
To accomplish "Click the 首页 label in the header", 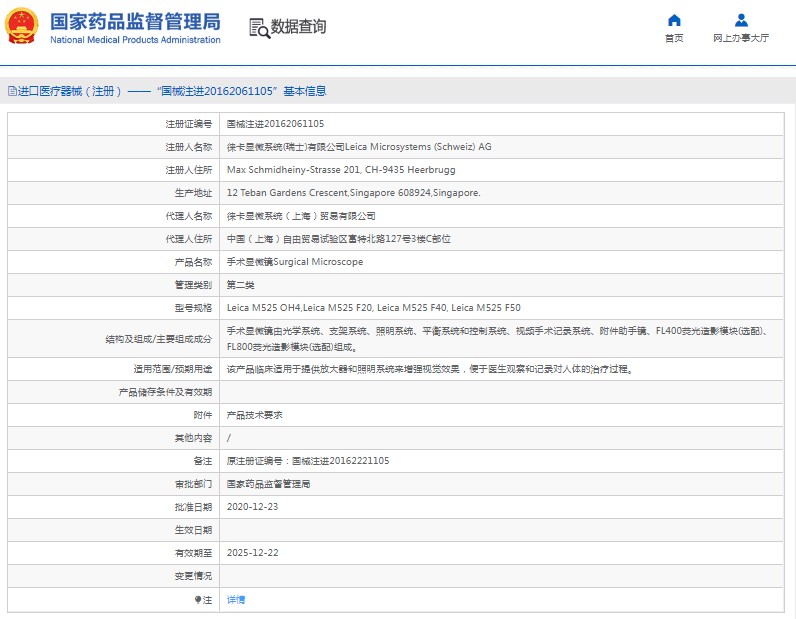I will pos(674,38).
